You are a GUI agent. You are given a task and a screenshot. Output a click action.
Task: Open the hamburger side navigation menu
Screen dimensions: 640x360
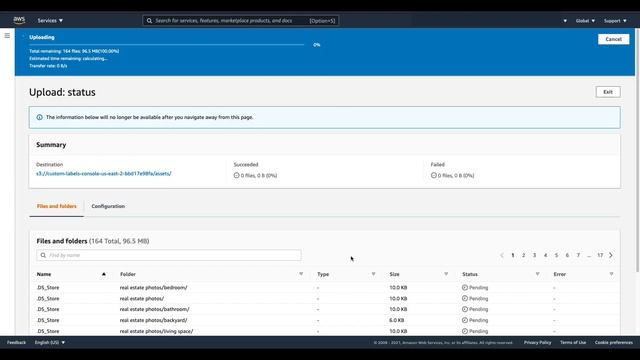pyautogui.click(x=7, y=36)
